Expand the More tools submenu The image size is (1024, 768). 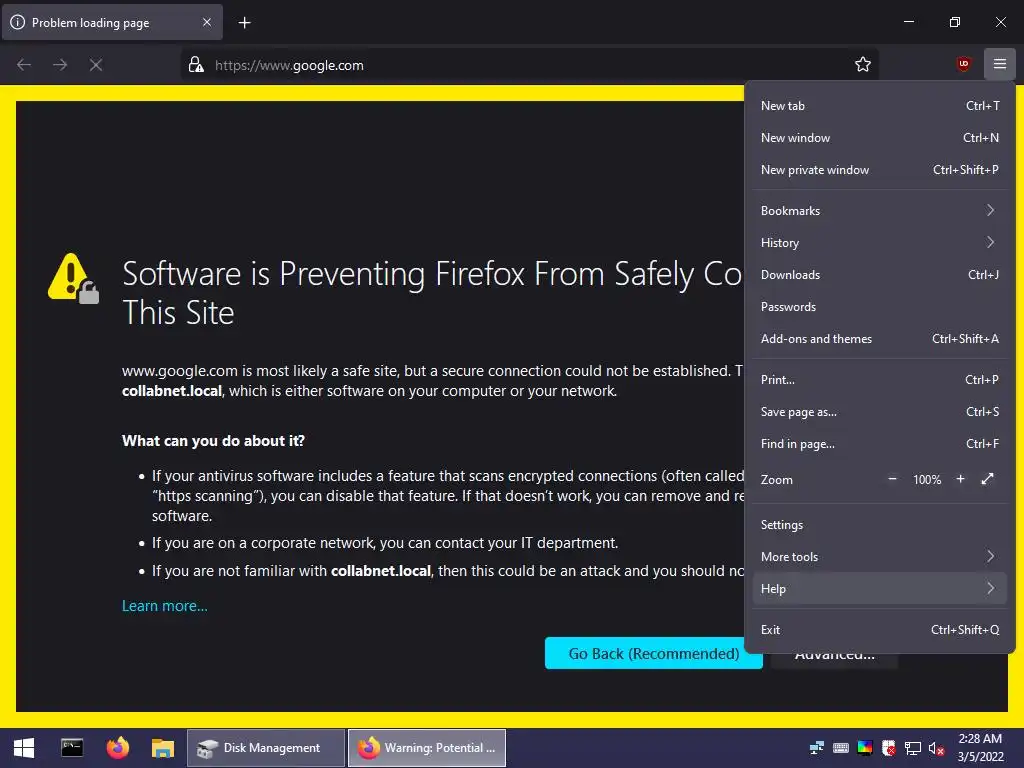click(x=879, y=556)
